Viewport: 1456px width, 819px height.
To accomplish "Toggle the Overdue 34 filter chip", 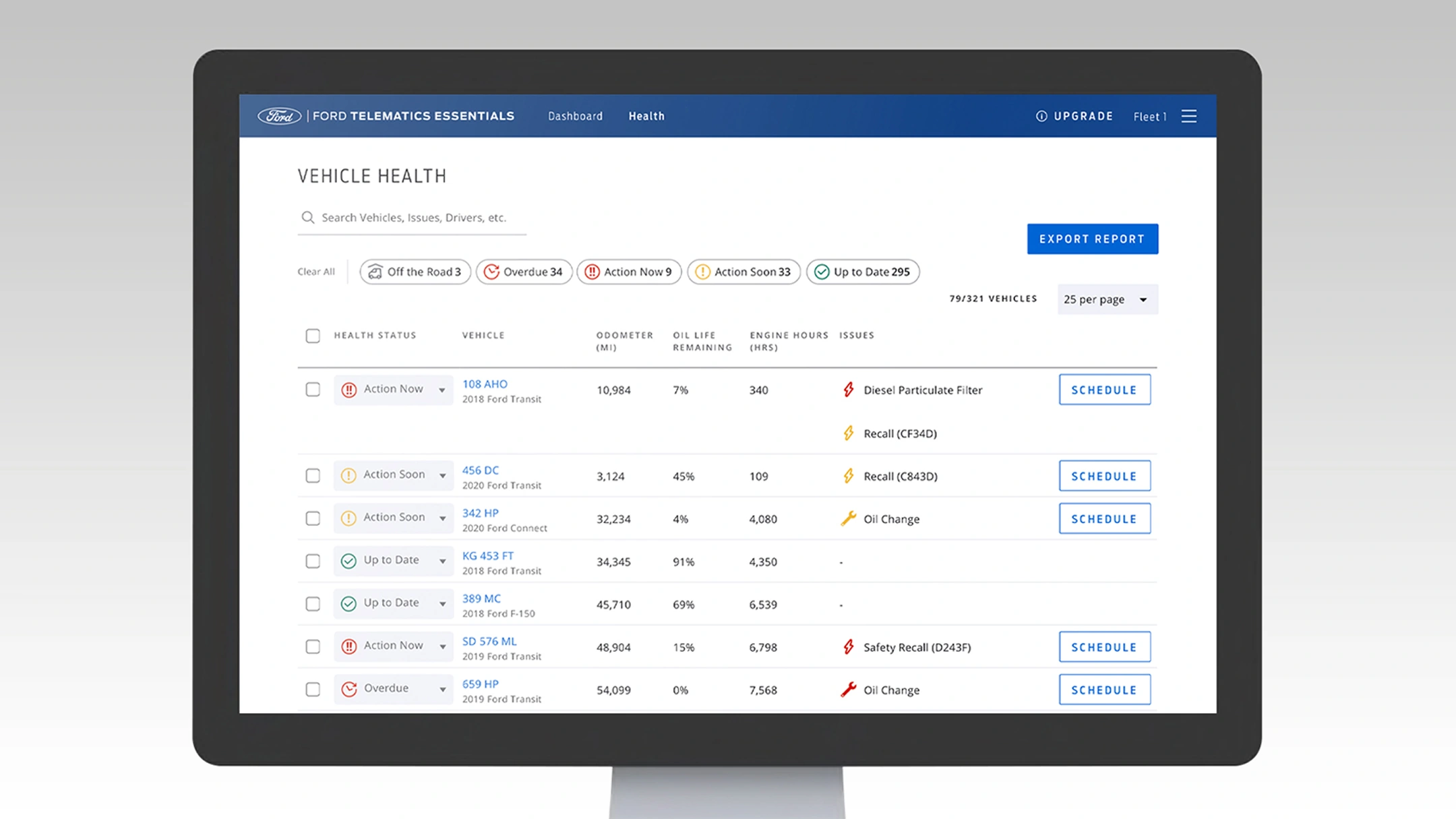I will click(x=524, y=272).
